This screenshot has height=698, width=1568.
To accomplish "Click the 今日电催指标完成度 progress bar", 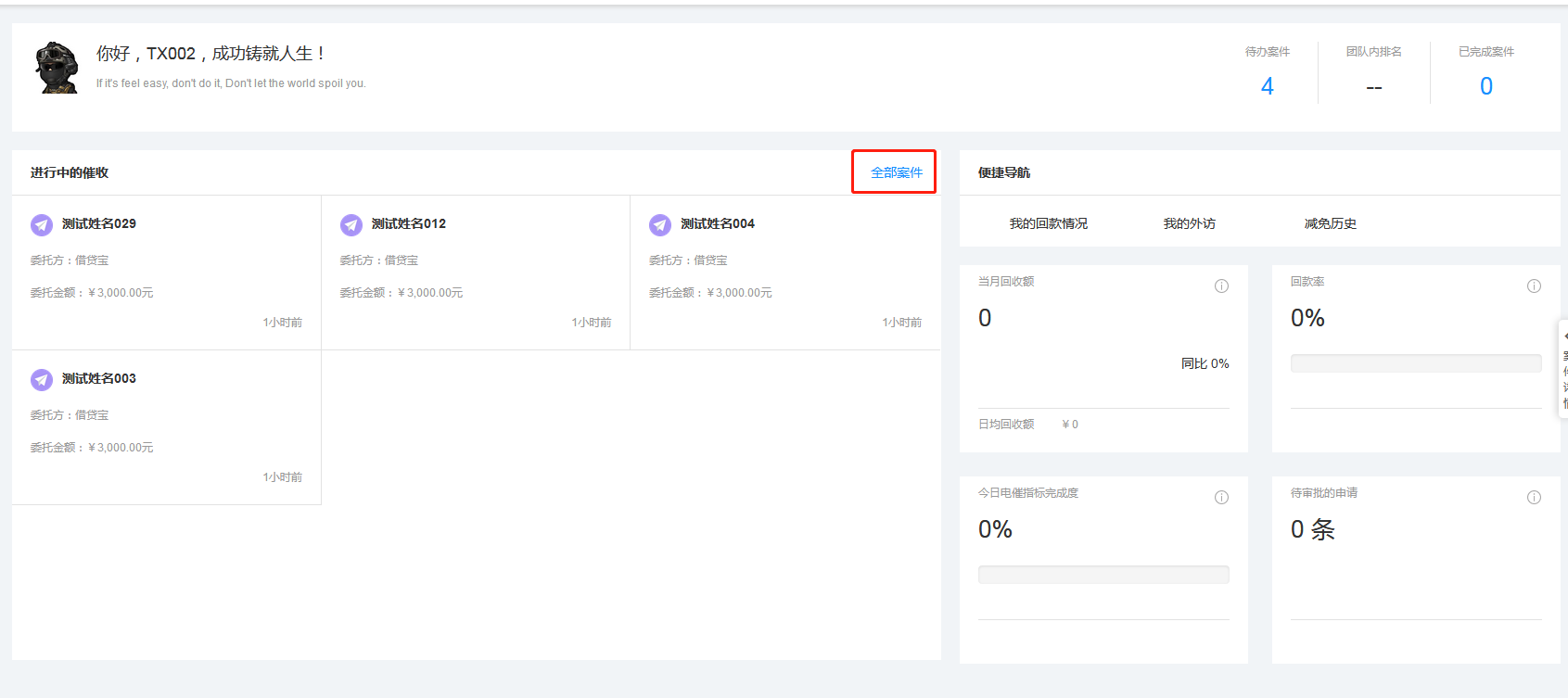I will [x=1103, y=575].
